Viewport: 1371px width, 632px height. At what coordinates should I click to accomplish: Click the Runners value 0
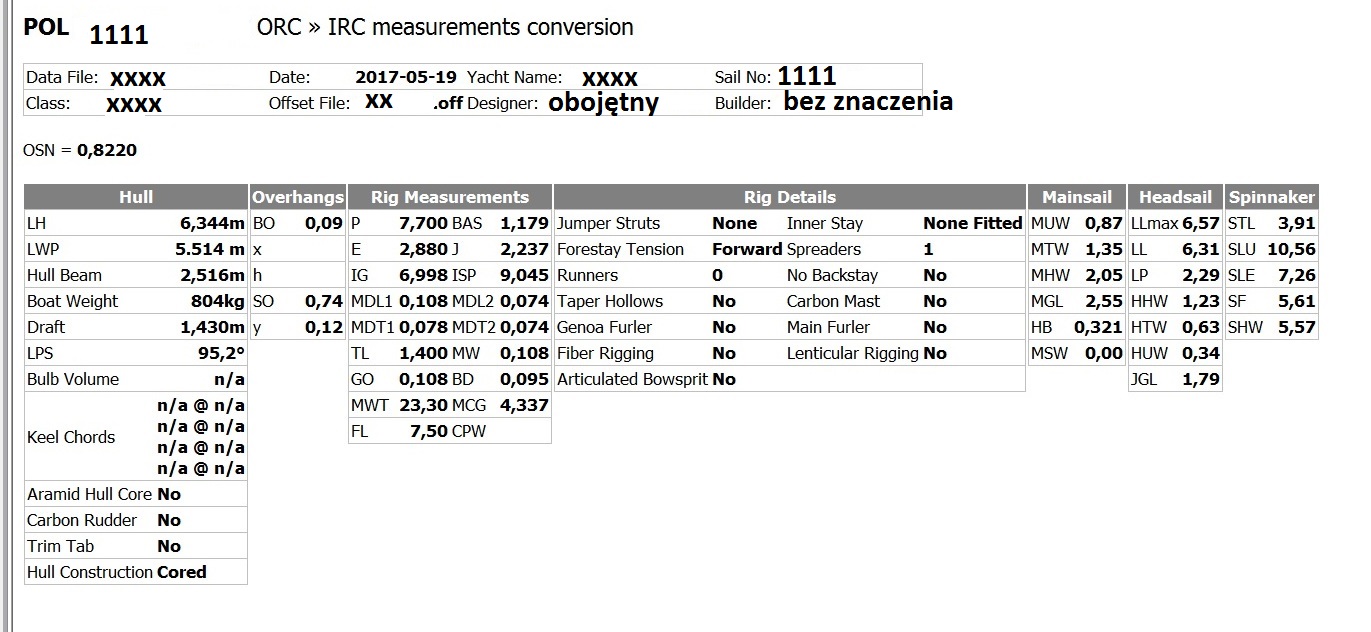(717, 275)
